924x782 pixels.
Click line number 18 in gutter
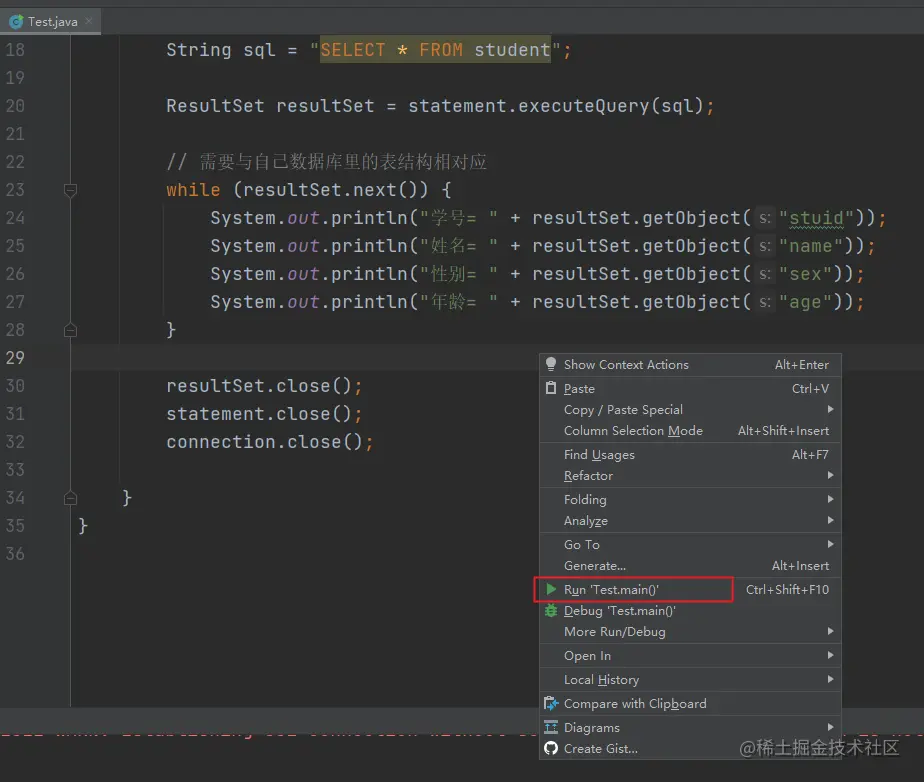pos(15,50)
